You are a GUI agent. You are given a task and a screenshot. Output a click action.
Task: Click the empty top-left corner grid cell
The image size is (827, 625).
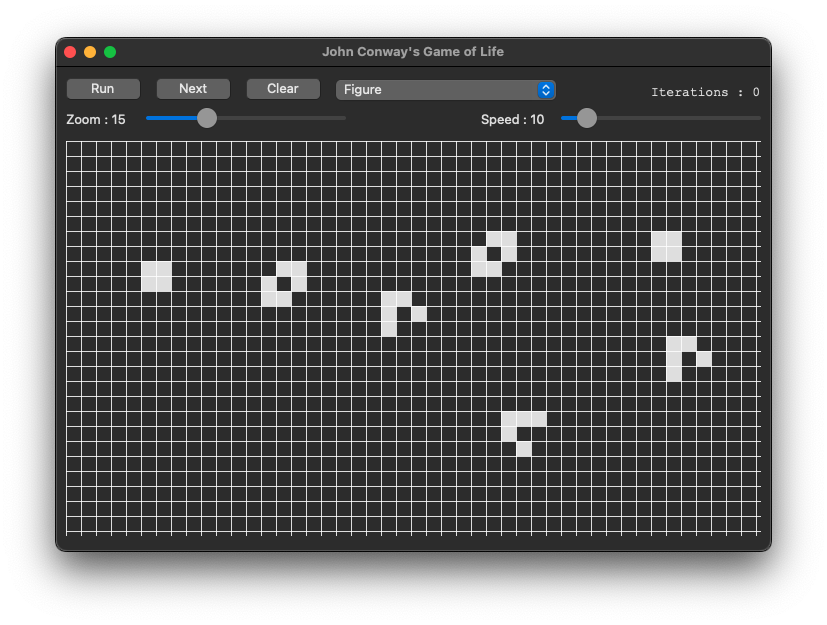(74, 149)
